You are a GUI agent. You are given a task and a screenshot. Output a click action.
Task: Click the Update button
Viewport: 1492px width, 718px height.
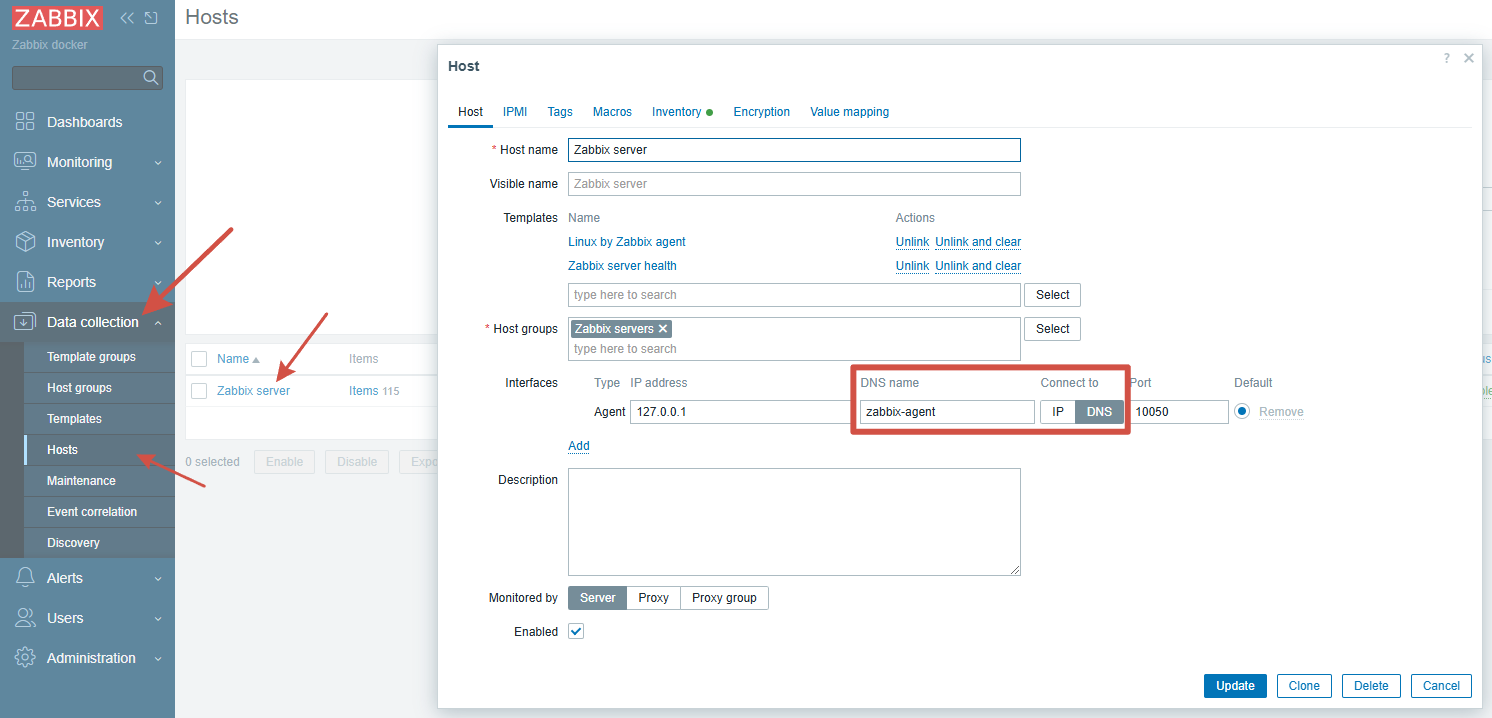pos(1235,686)
